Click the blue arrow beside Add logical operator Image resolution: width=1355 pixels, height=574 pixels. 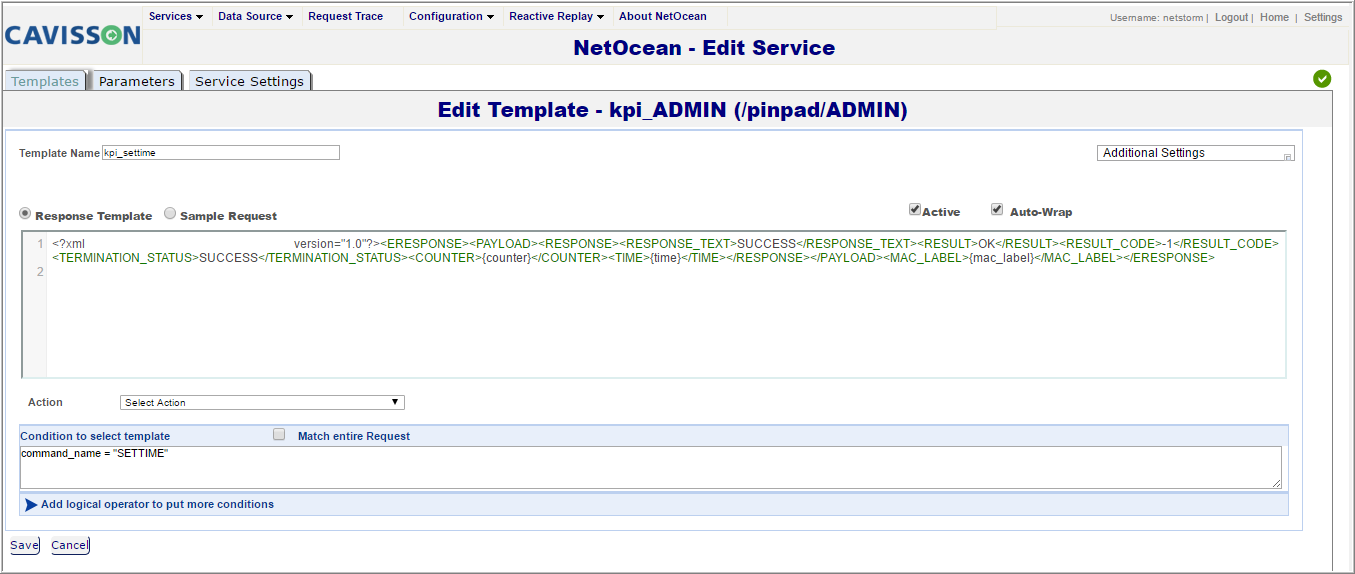point(31,505)
